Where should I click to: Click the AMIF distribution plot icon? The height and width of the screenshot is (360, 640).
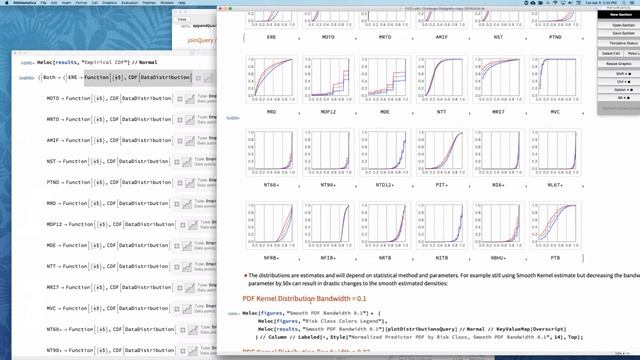pyautogui.click(x=190, y=141)
